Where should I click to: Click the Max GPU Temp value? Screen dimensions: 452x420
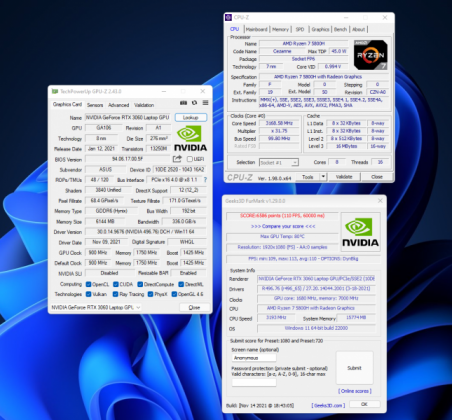pyautogui.click(x=282, y=236)
